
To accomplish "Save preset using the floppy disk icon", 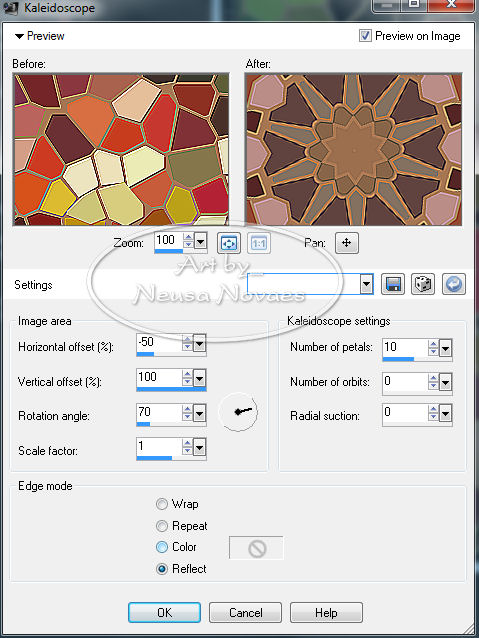I will click(x=393, y=284).
